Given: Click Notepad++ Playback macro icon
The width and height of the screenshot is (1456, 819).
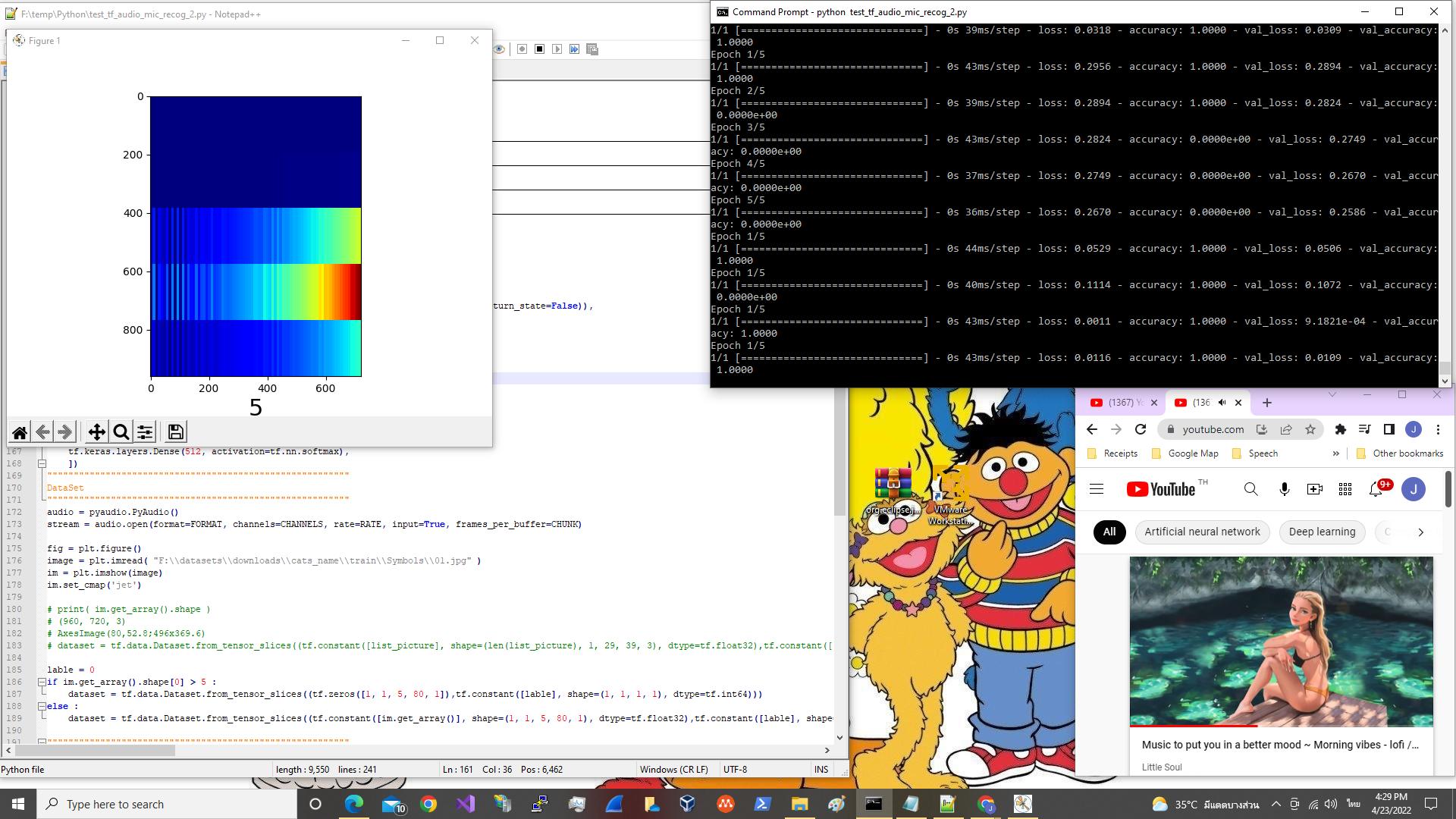Looking at the screenshot, I should (x=557, y=49).
